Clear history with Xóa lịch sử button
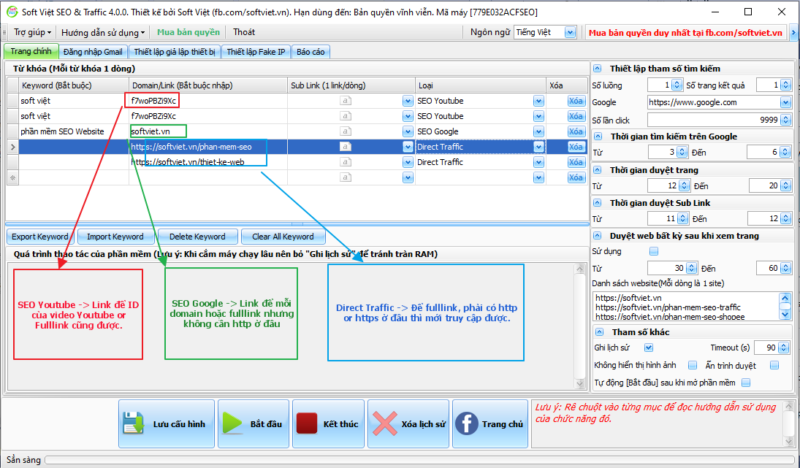The image size is (800, 468). point(408,424)
